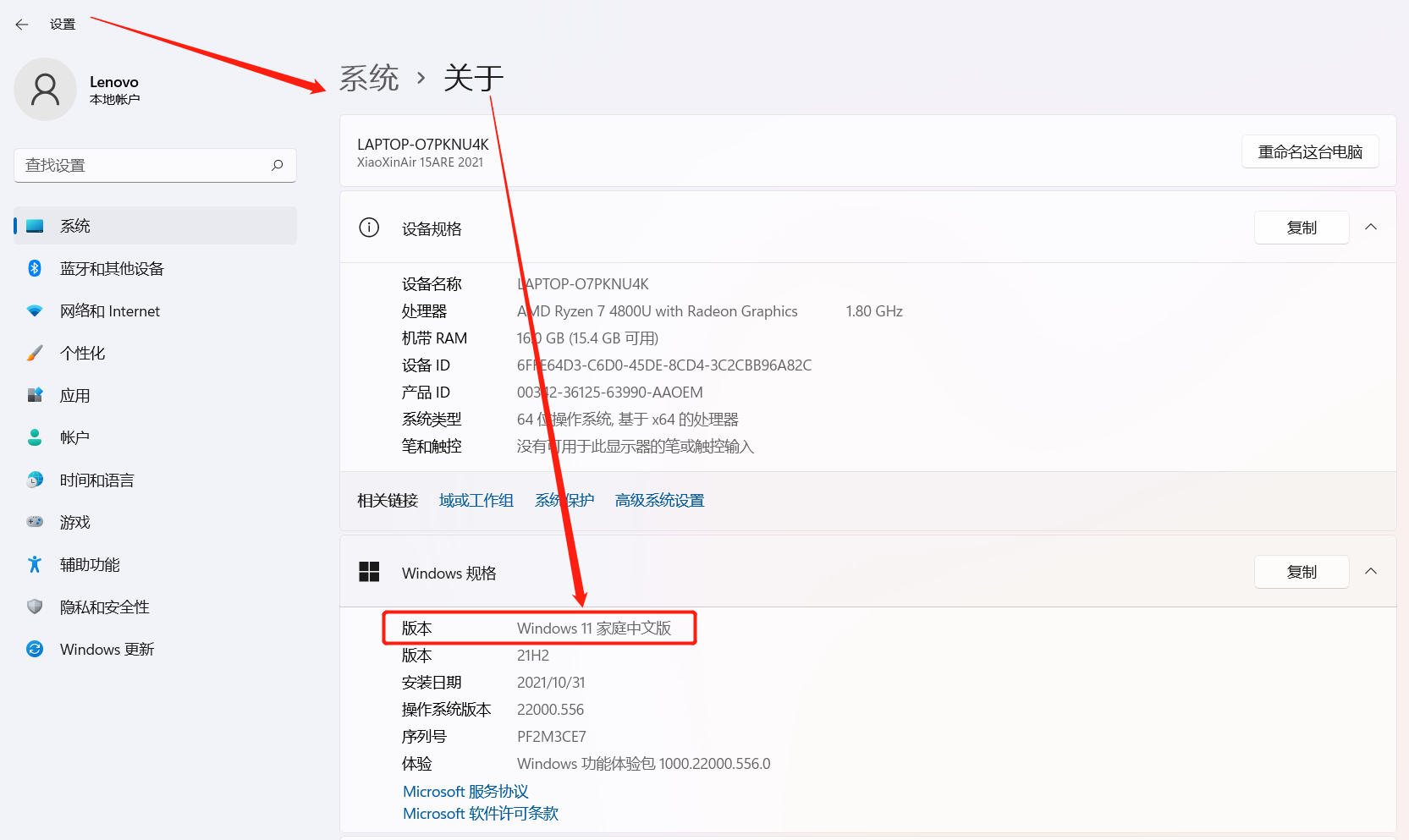Open Microsoft 软件许可条款 link
This screenshot has height=840, width=1409.
pos(481,814)
